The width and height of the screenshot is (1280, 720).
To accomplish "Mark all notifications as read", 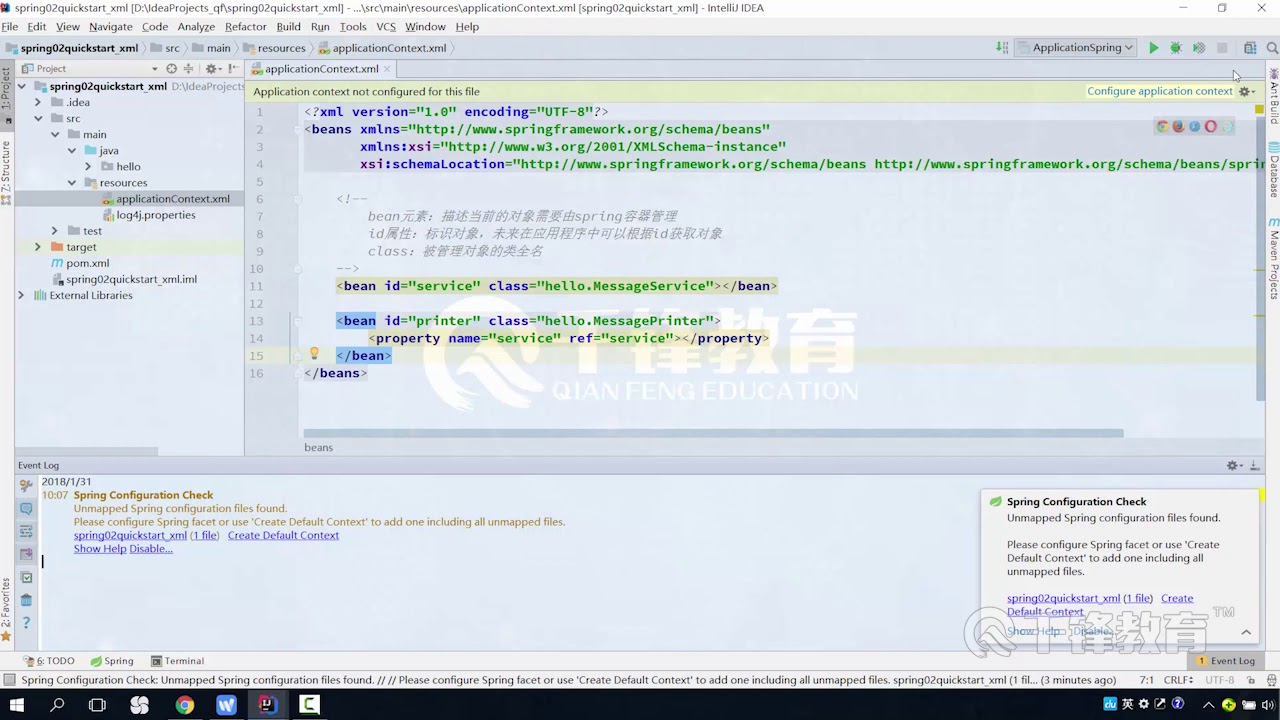I will coord(26,578).
